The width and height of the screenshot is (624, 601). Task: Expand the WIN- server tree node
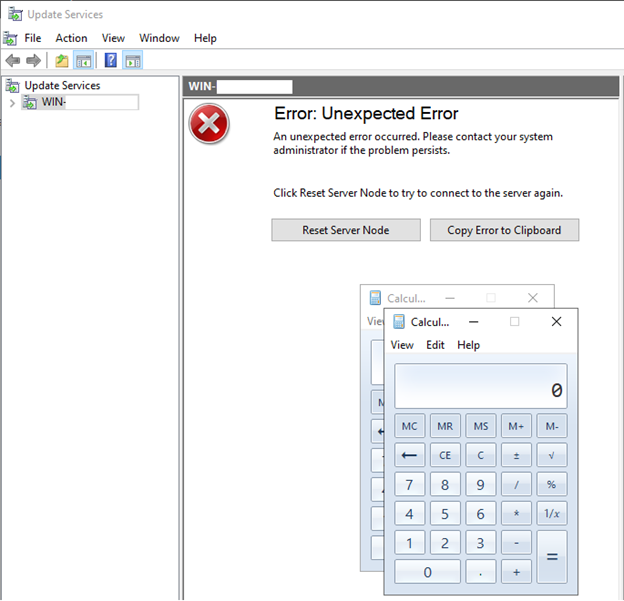[12, 102]
